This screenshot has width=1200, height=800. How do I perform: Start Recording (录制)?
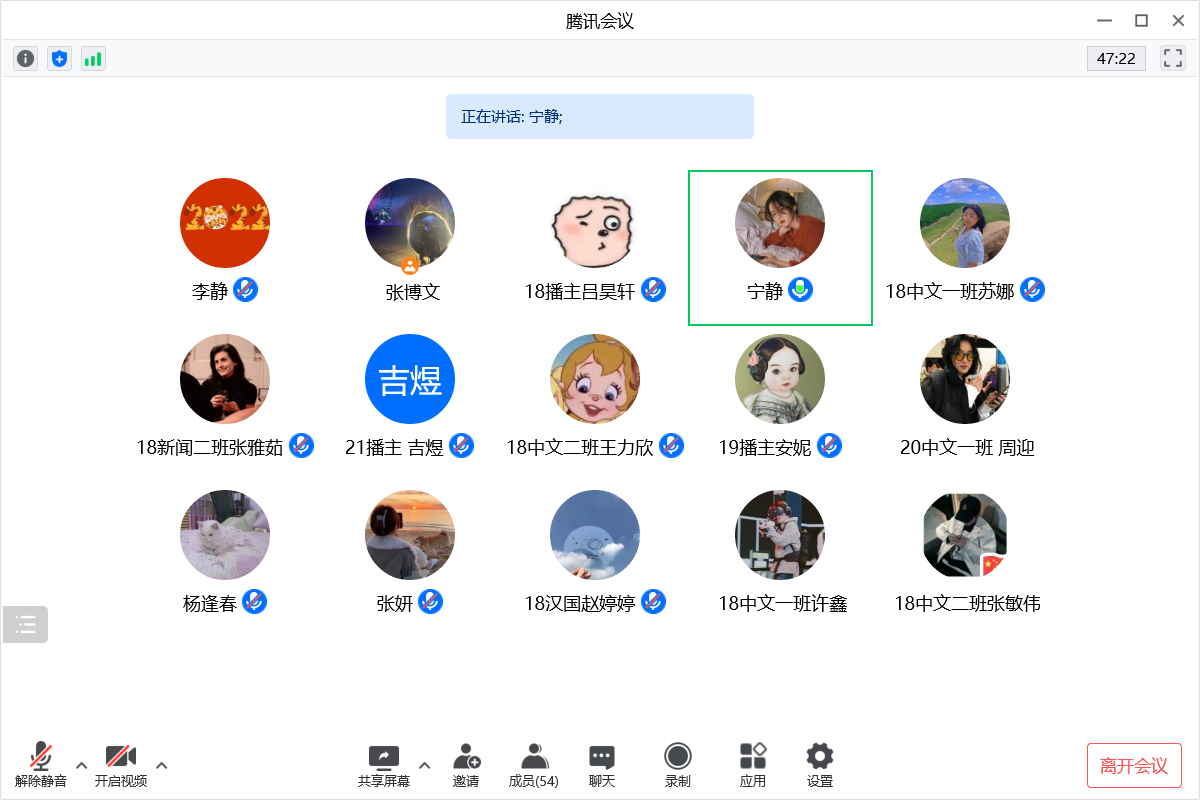tap(677, 765)
